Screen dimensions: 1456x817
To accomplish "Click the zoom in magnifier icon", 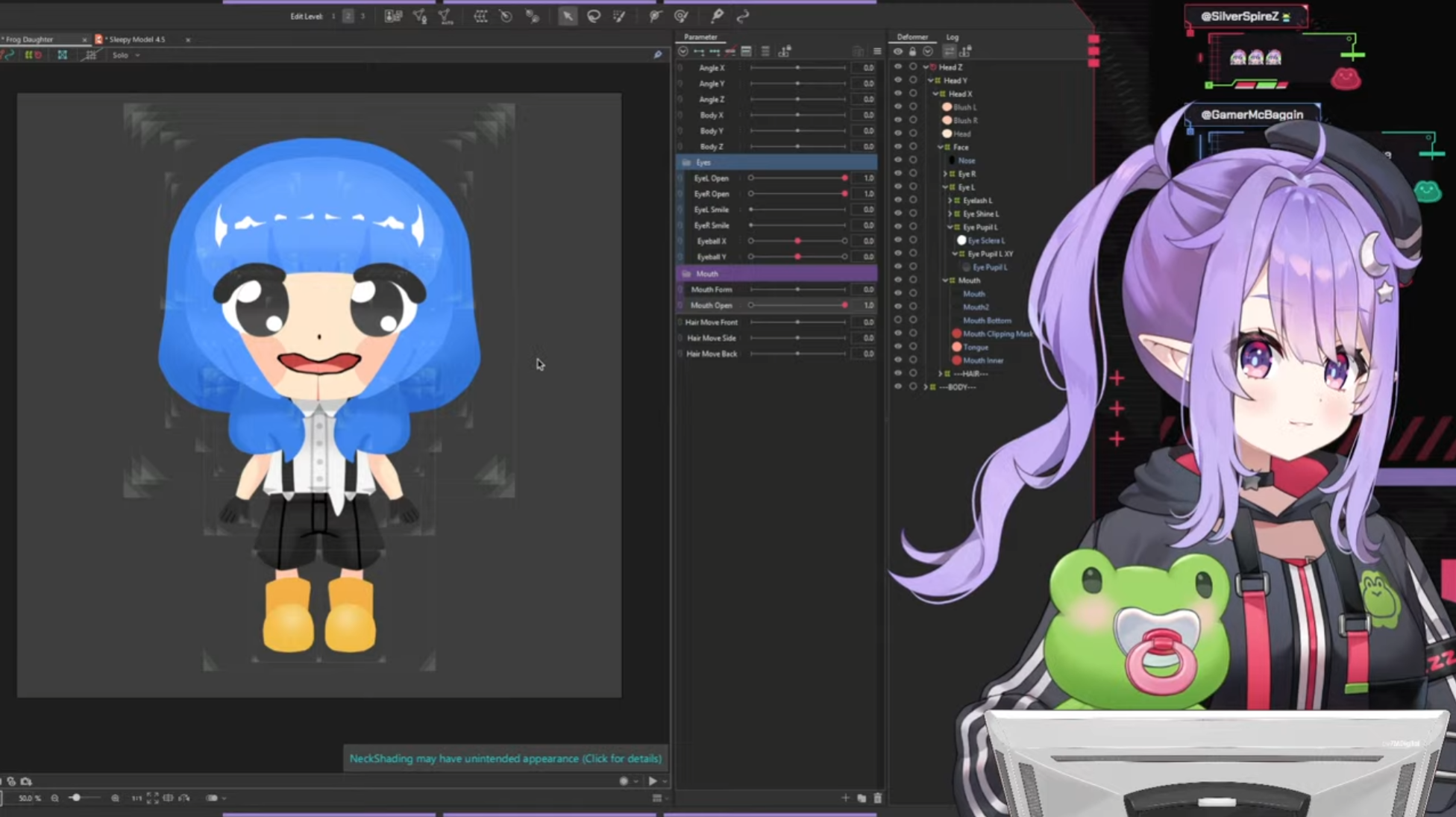I will (115, 798).
